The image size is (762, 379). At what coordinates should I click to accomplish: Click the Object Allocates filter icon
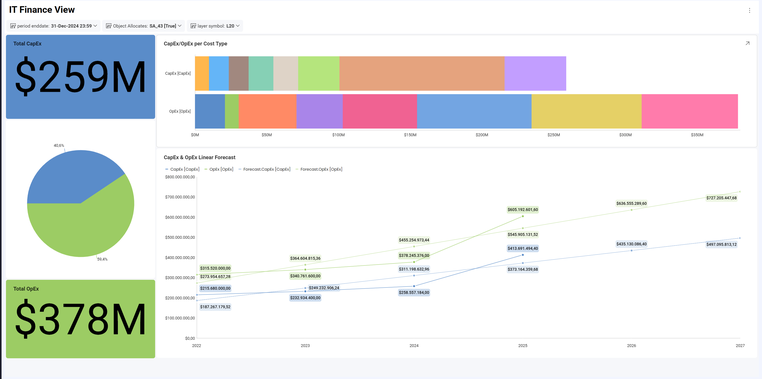click(x=109, y=26)
